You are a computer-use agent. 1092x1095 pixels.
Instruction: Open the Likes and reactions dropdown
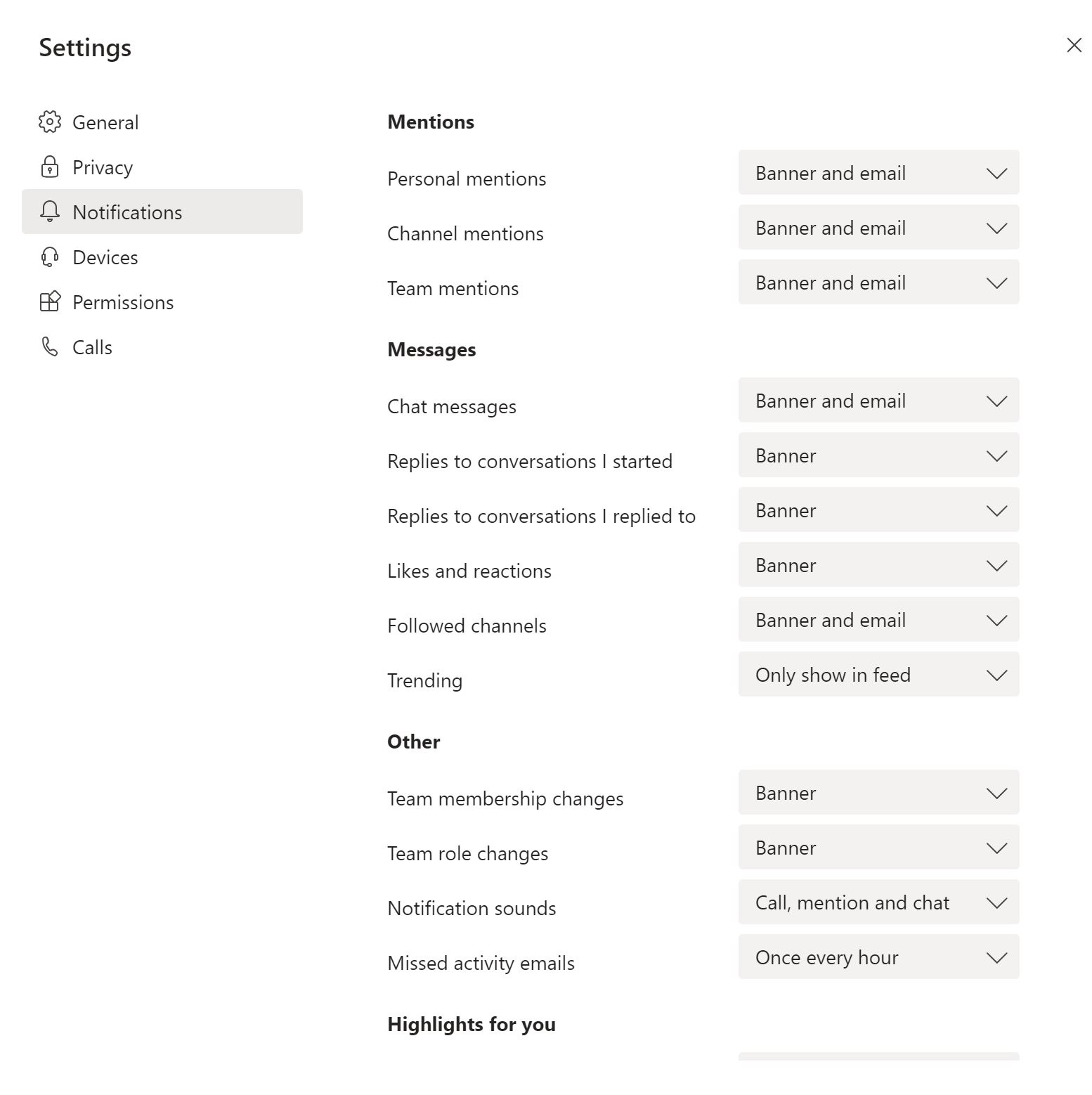click(x=878, y=564)
